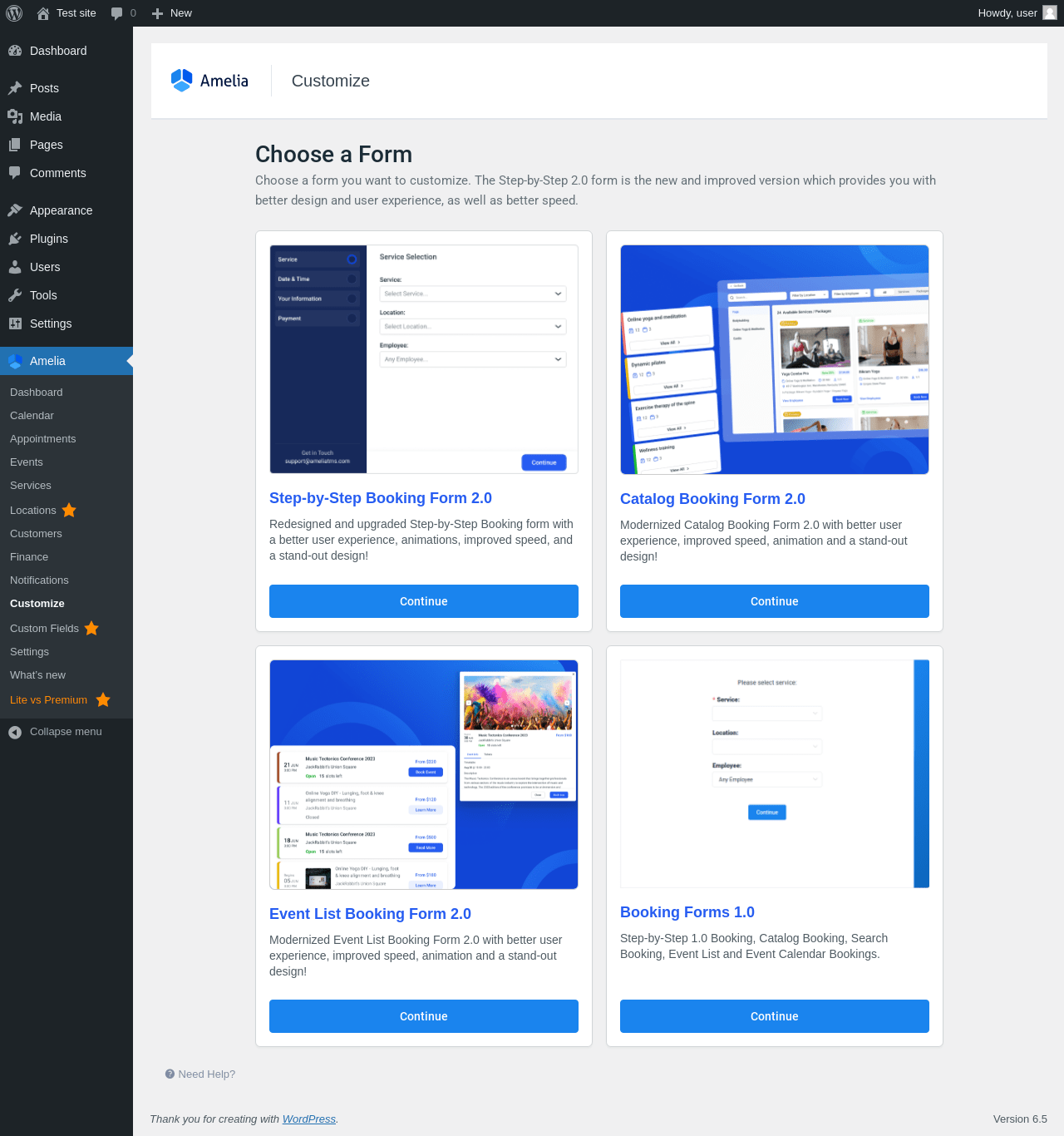This screenshot has width=1064, height=1136.
Task: Open Services in Amelia menu
Action: click(31, 486)
